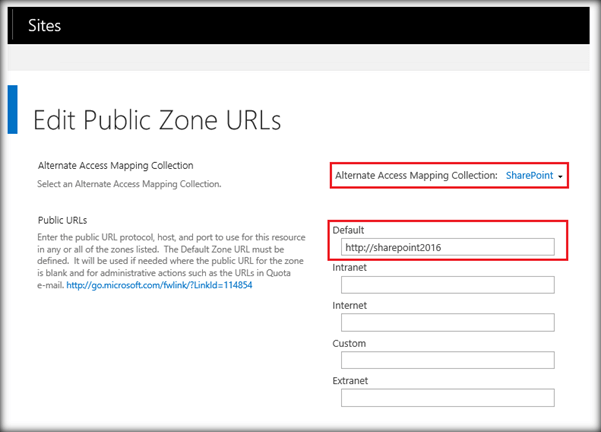Screen dimensions: 601x432
Task: Open the SharePoint mapping collection dropdown
Action: pyautogui.click(x=534, y=176)
